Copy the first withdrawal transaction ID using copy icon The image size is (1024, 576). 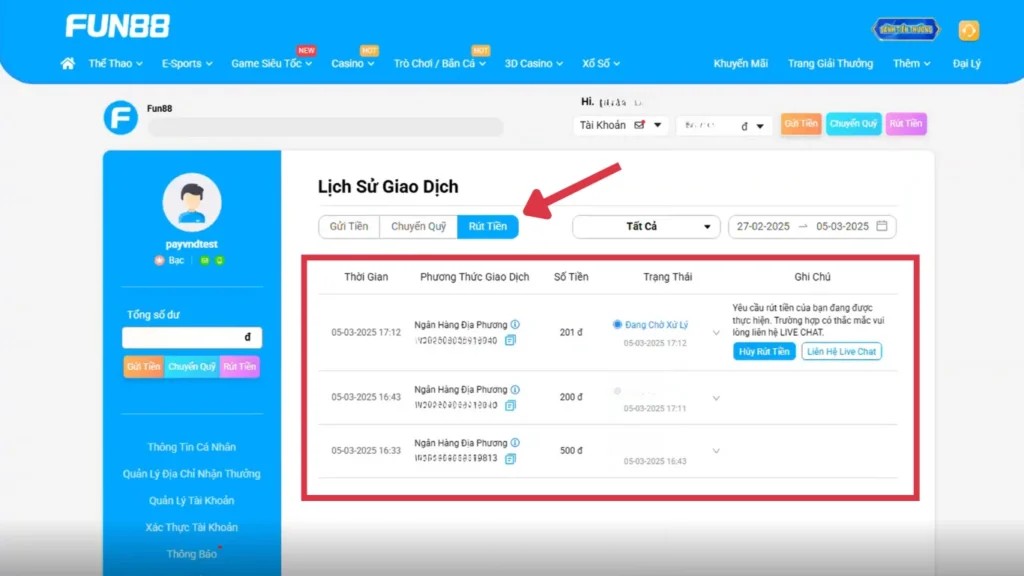coord(509,341)
